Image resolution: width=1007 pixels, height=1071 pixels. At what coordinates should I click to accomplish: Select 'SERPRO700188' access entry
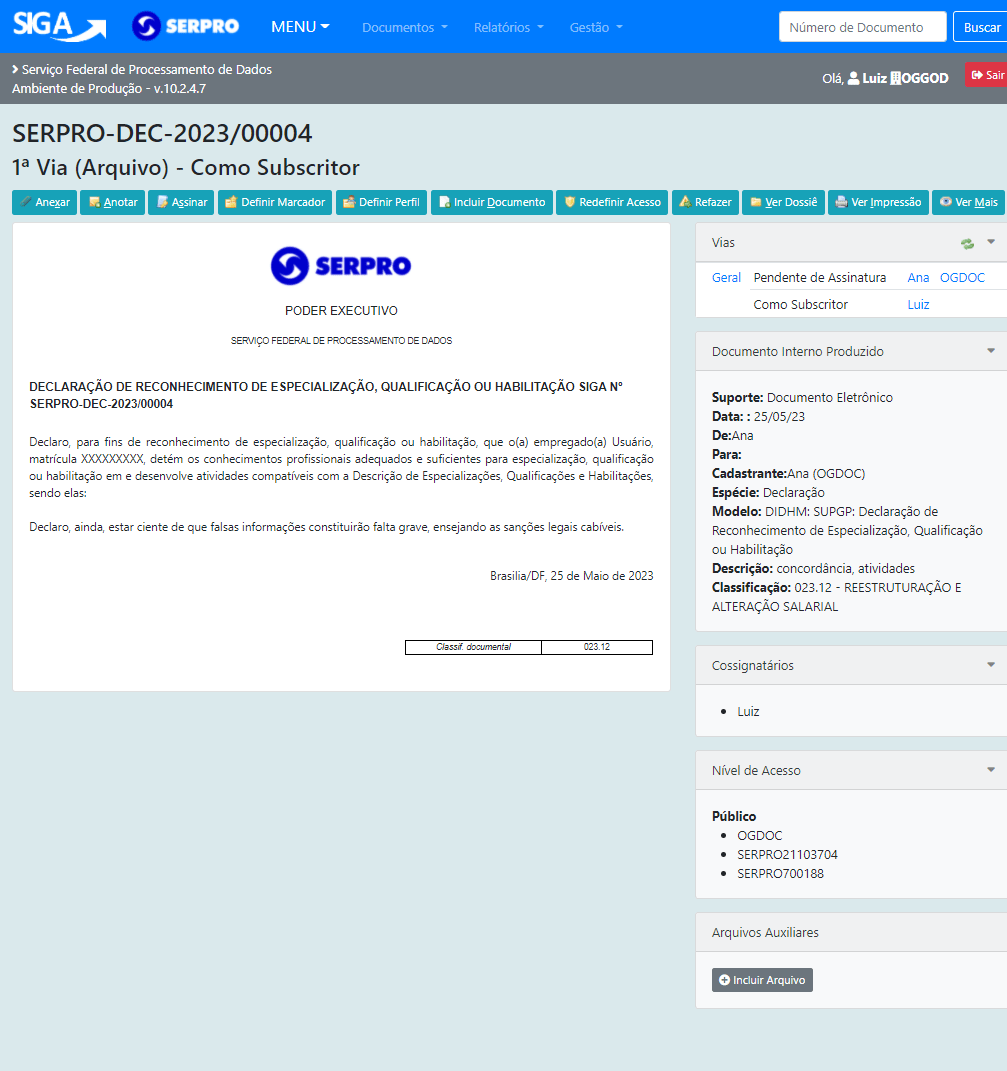780,874
